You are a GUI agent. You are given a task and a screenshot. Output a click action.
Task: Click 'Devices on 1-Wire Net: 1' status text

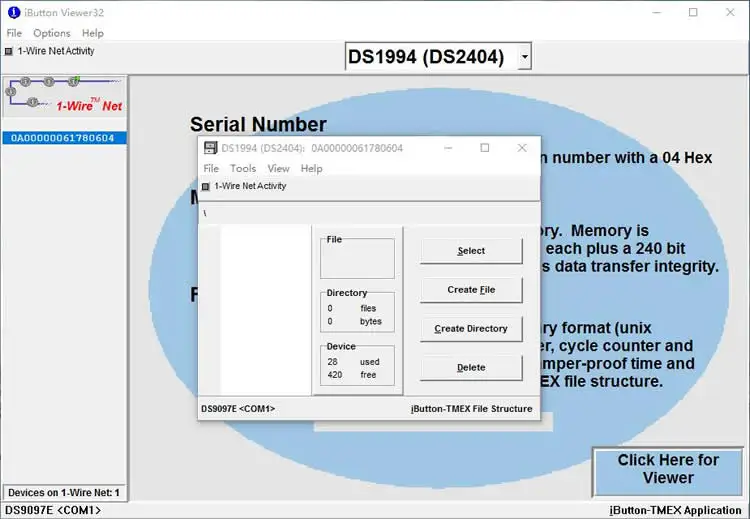point(64,493)
